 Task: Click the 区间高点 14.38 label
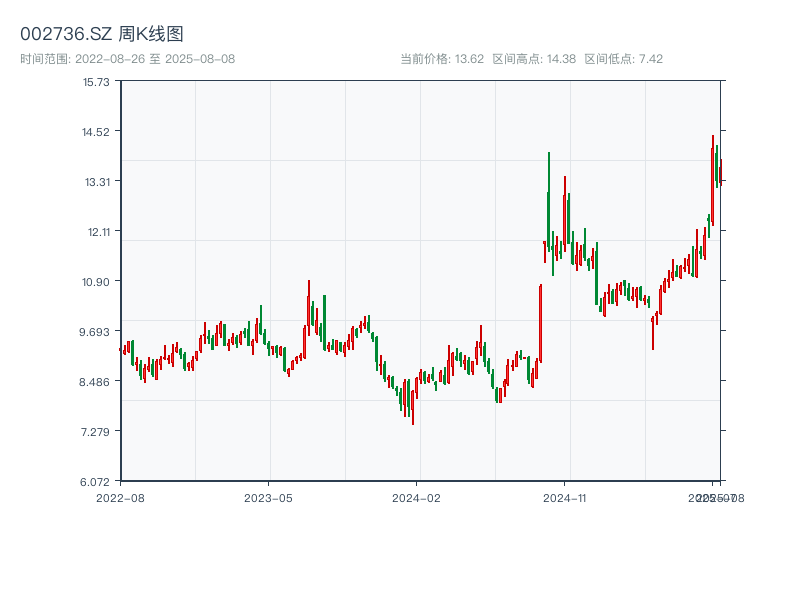point(534,59)
